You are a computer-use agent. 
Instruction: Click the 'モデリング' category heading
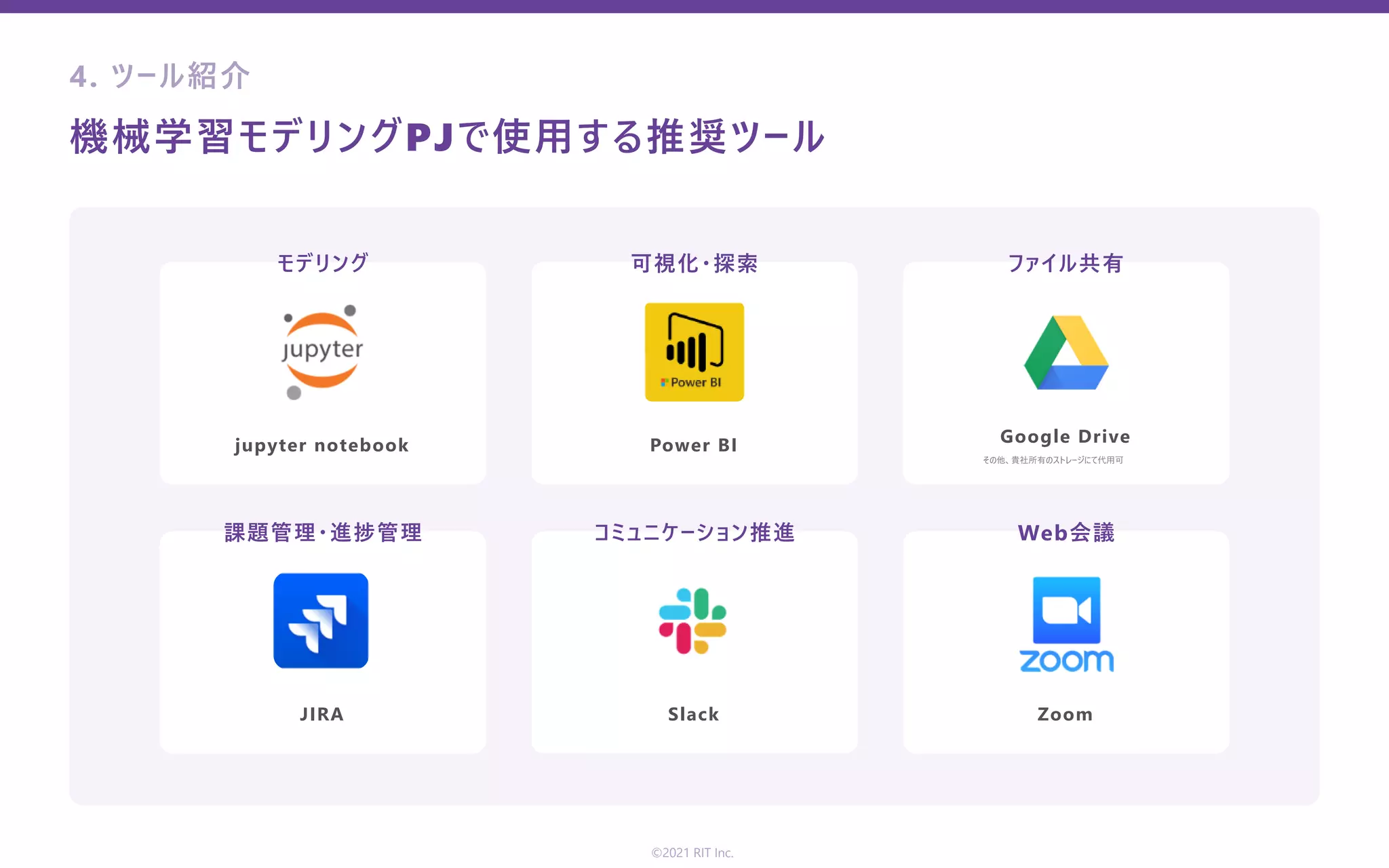click(322, 262)
